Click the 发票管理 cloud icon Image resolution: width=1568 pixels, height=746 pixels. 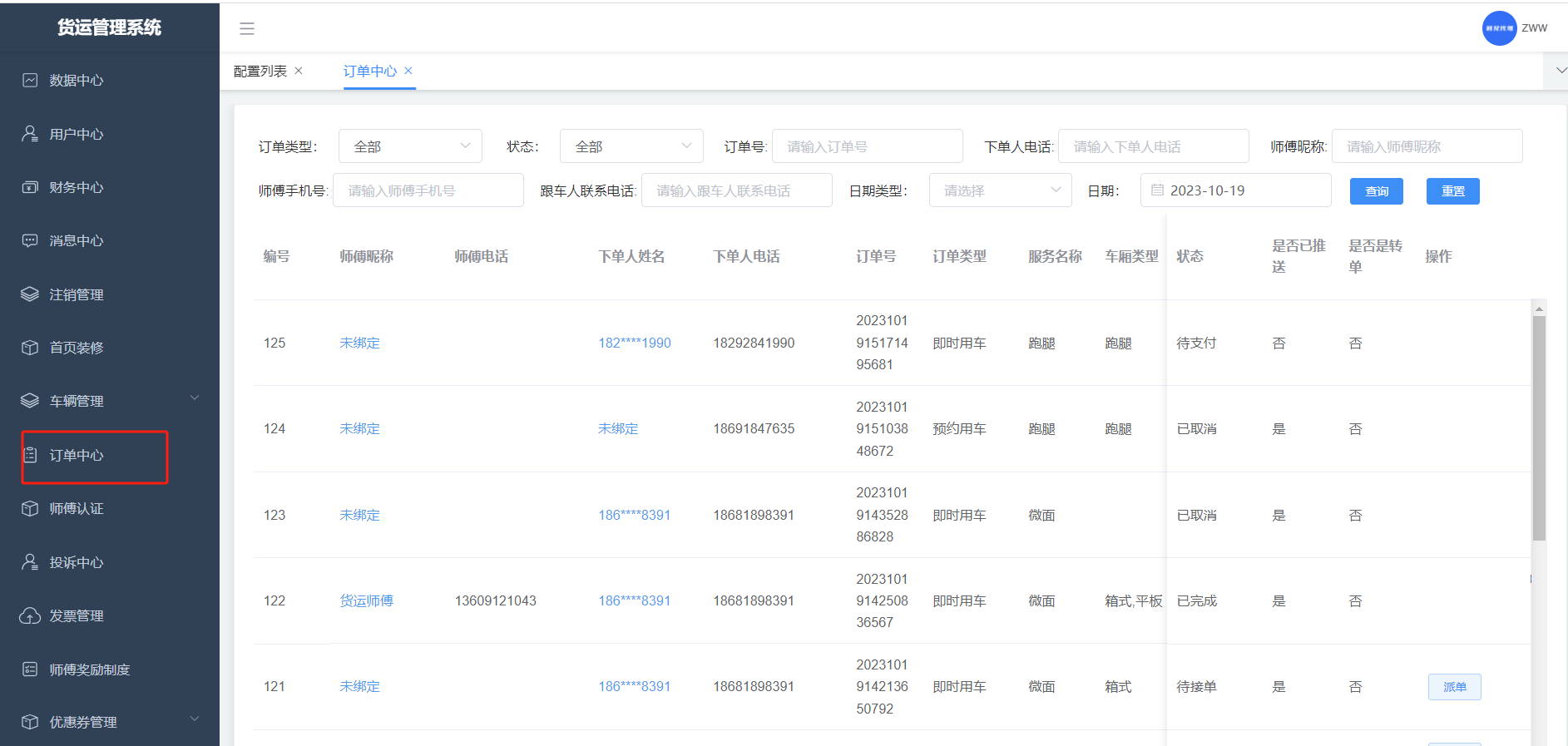(30, 615)
